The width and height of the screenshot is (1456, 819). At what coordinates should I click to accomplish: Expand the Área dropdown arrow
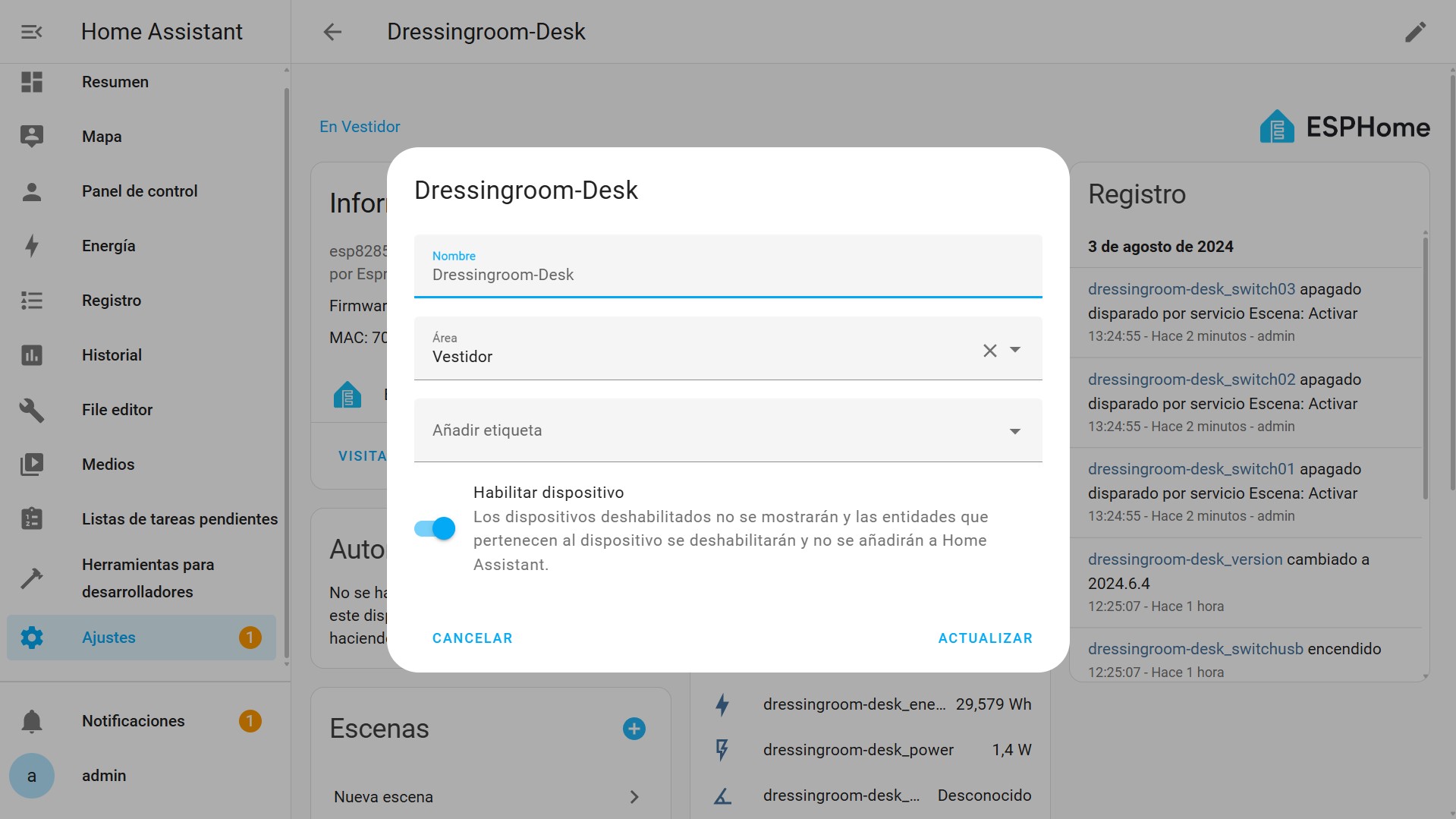(1015, 350)
